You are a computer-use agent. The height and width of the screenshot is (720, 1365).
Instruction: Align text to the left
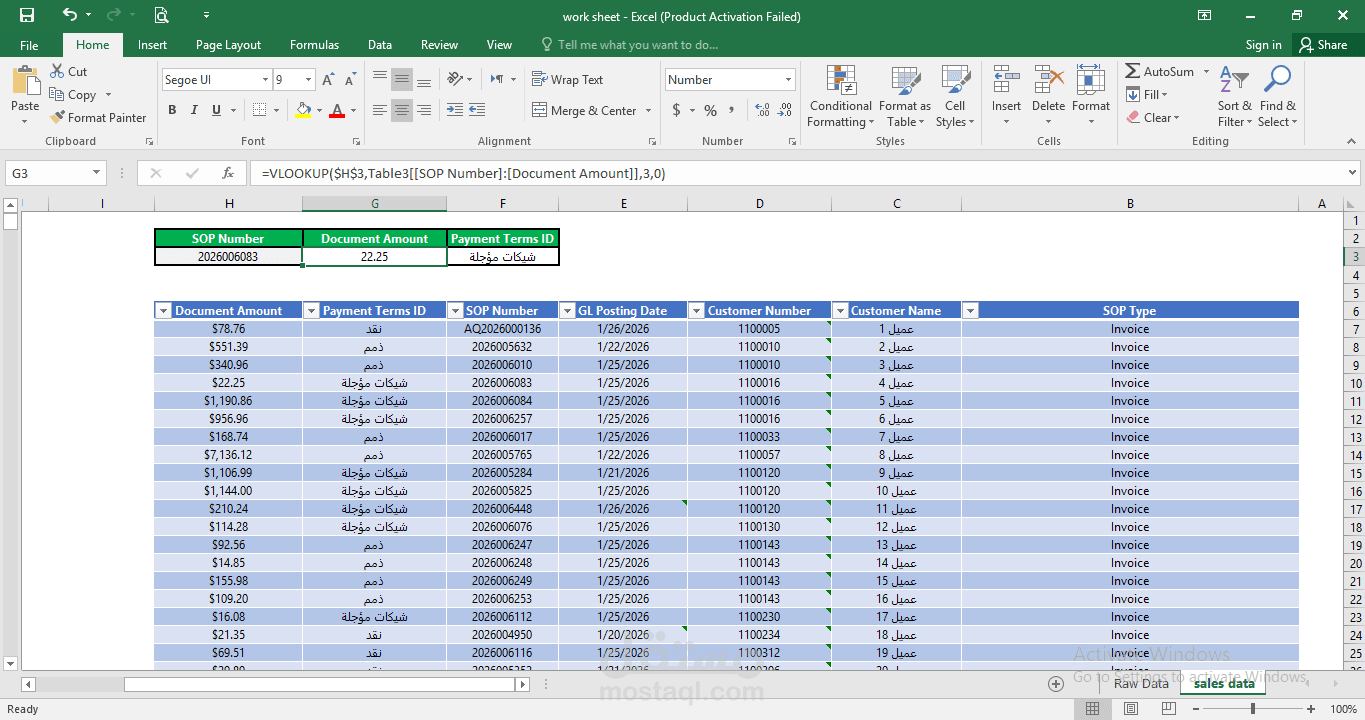click(x=380, y=110)
